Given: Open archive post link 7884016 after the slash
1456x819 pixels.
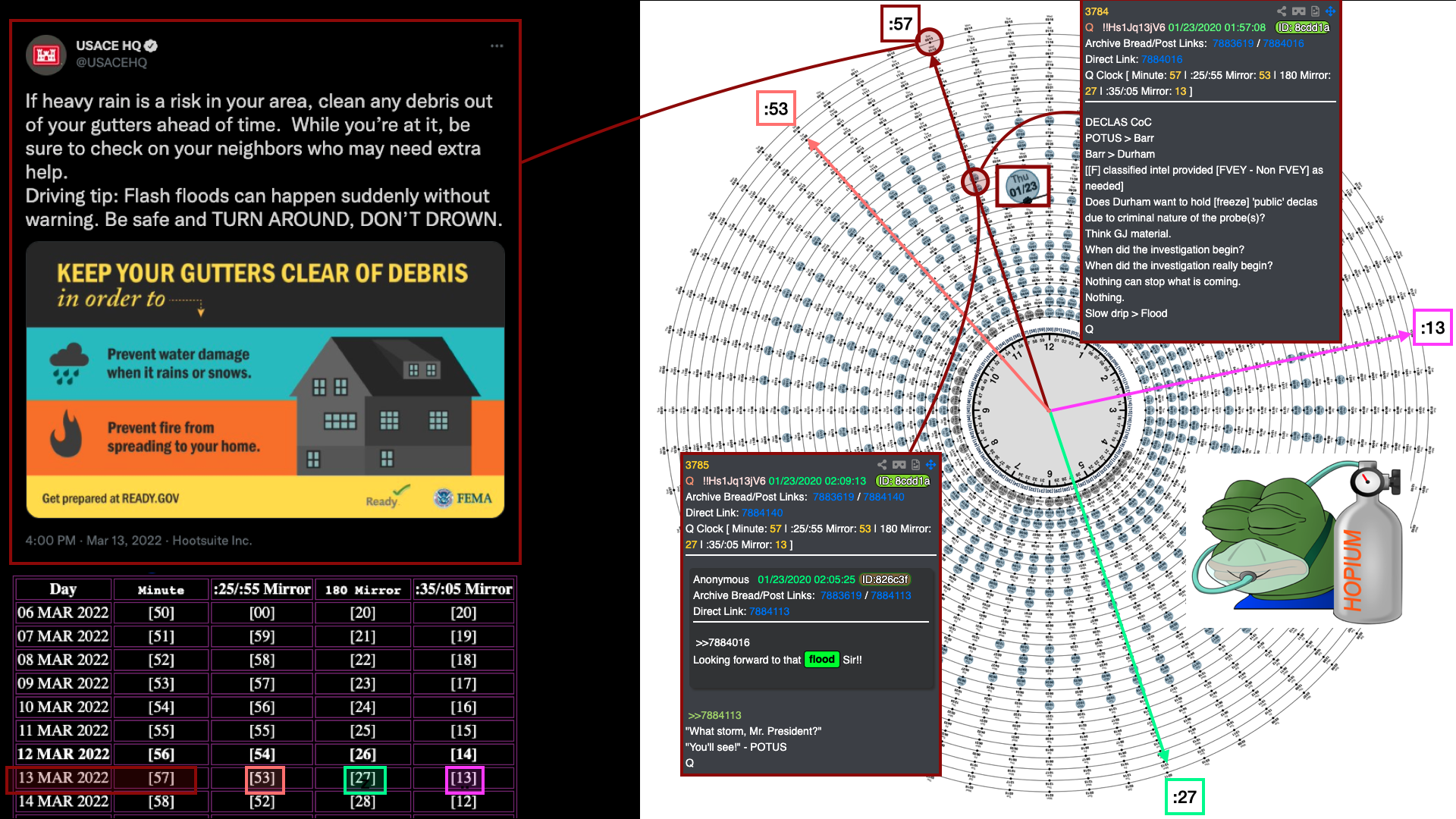Looking at the screenshot, I should coord(1283,43).
